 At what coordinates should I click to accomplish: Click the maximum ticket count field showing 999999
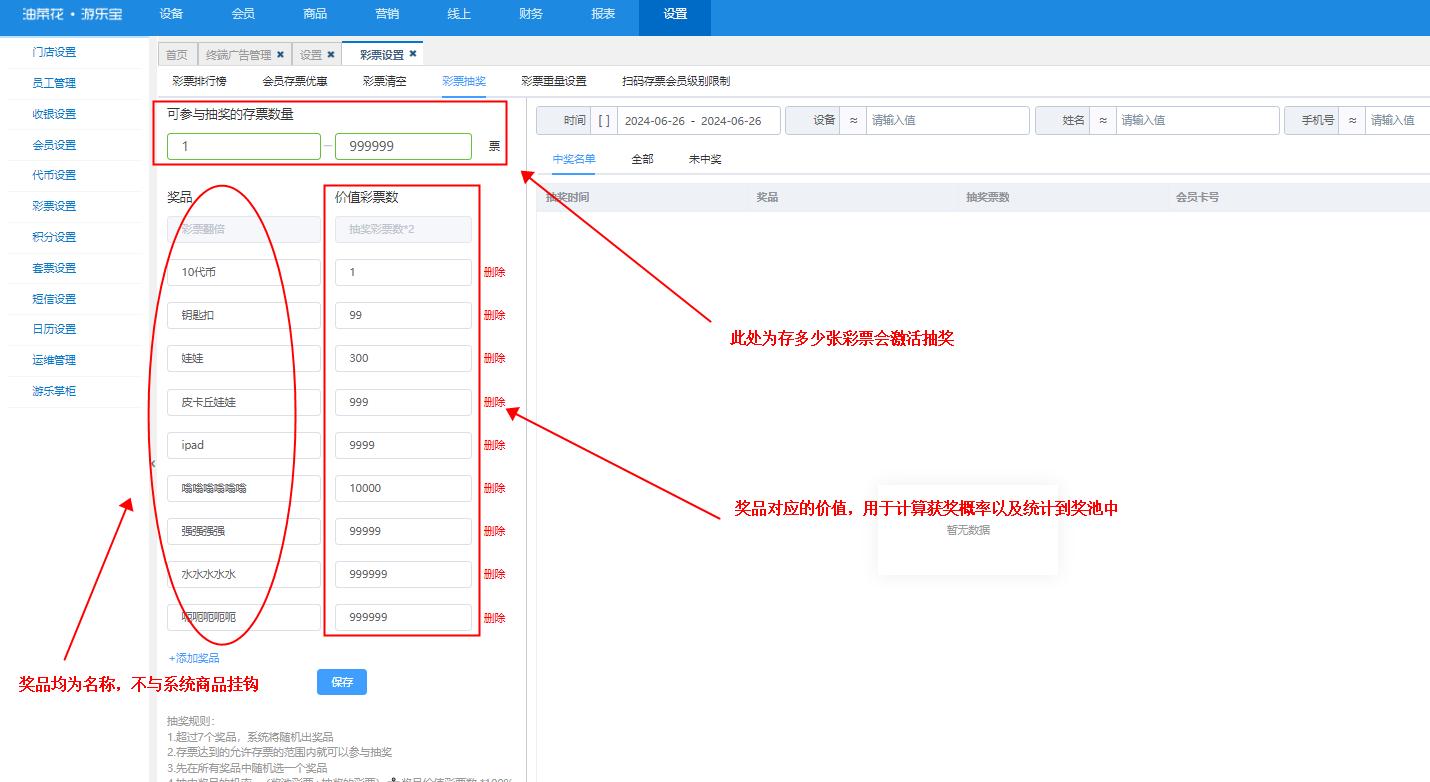tap(403, 146)
